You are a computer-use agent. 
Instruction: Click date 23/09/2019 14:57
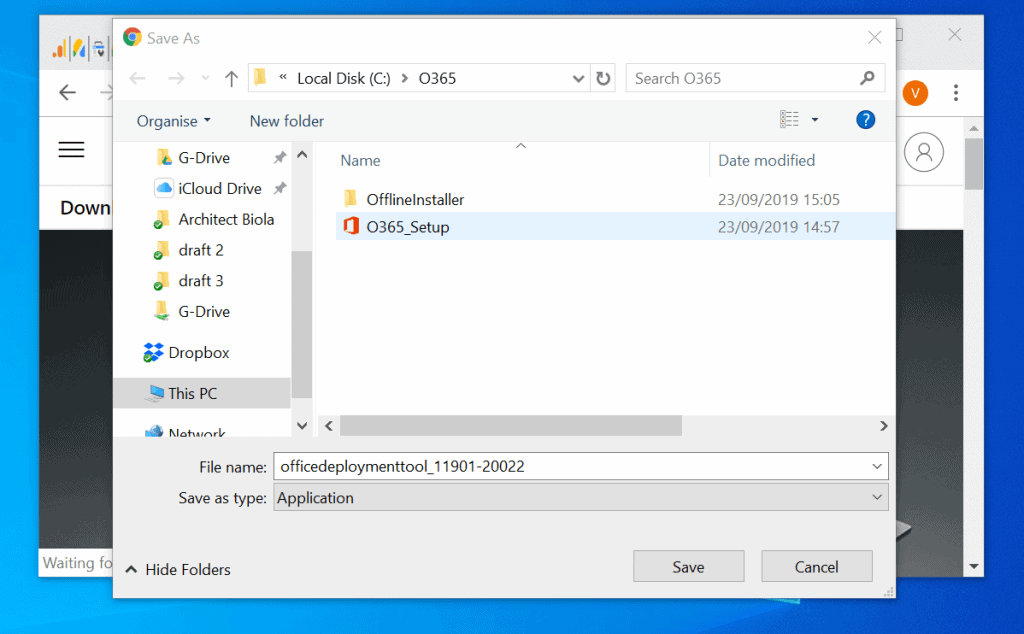[778, 227]
